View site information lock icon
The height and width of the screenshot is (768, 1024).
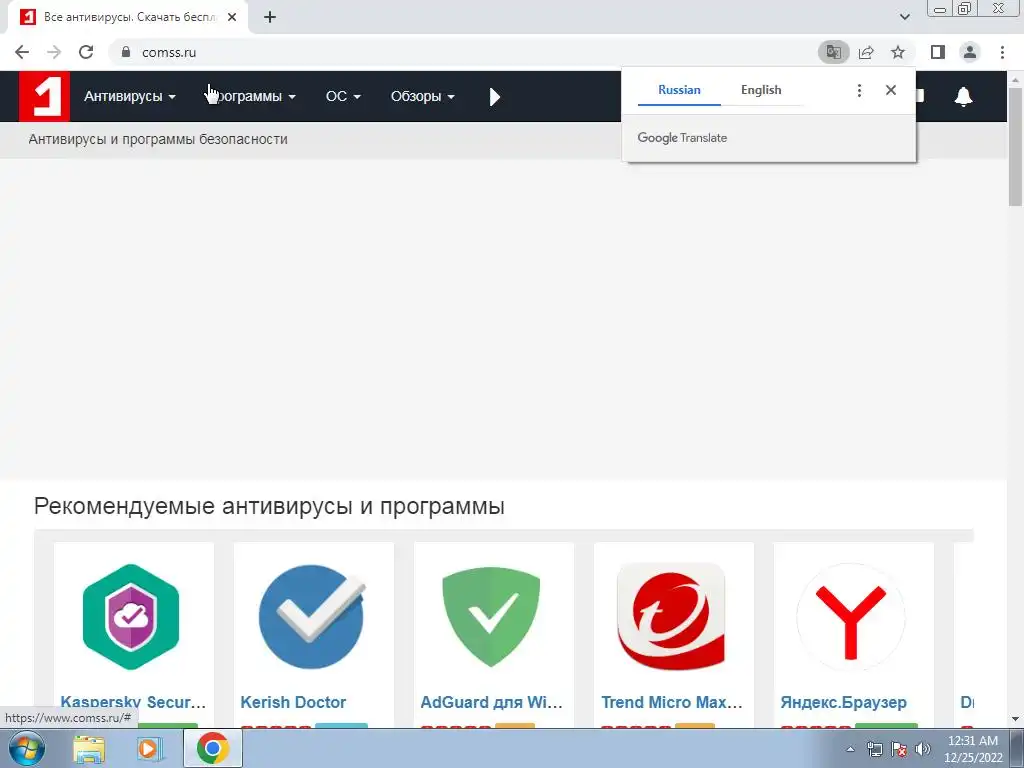click(x=126, y=52)
